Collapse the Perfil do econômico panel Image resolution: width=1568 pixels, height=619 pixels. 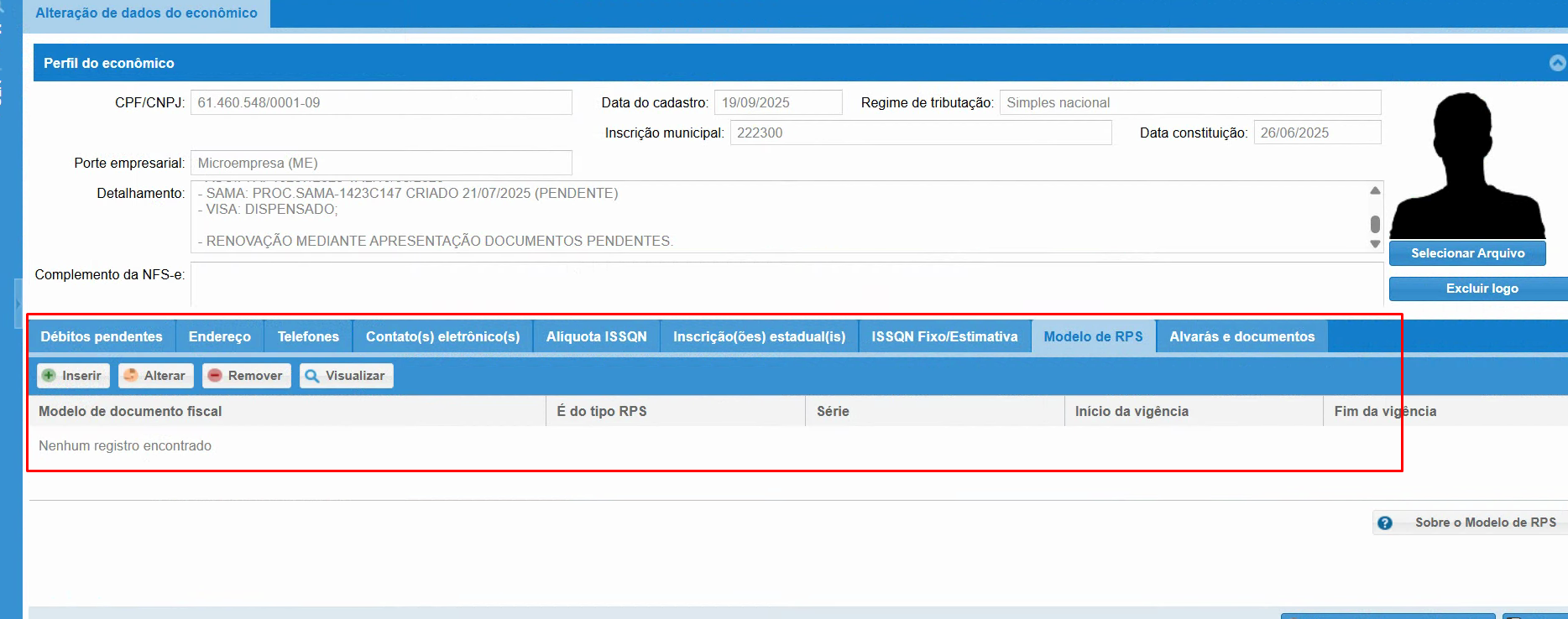(1557, 63)
